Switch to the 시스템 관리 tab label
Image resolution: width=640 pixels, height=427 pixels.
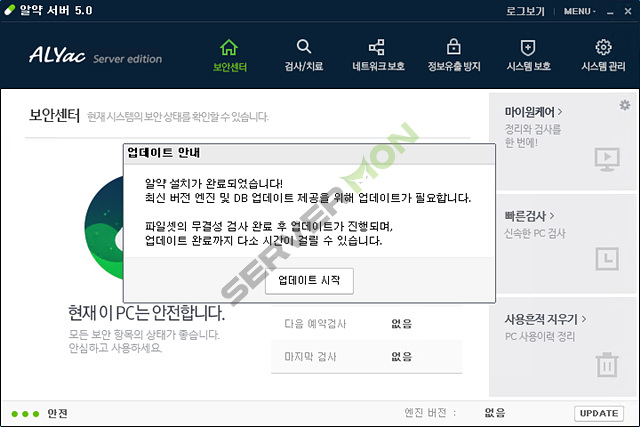603,66
